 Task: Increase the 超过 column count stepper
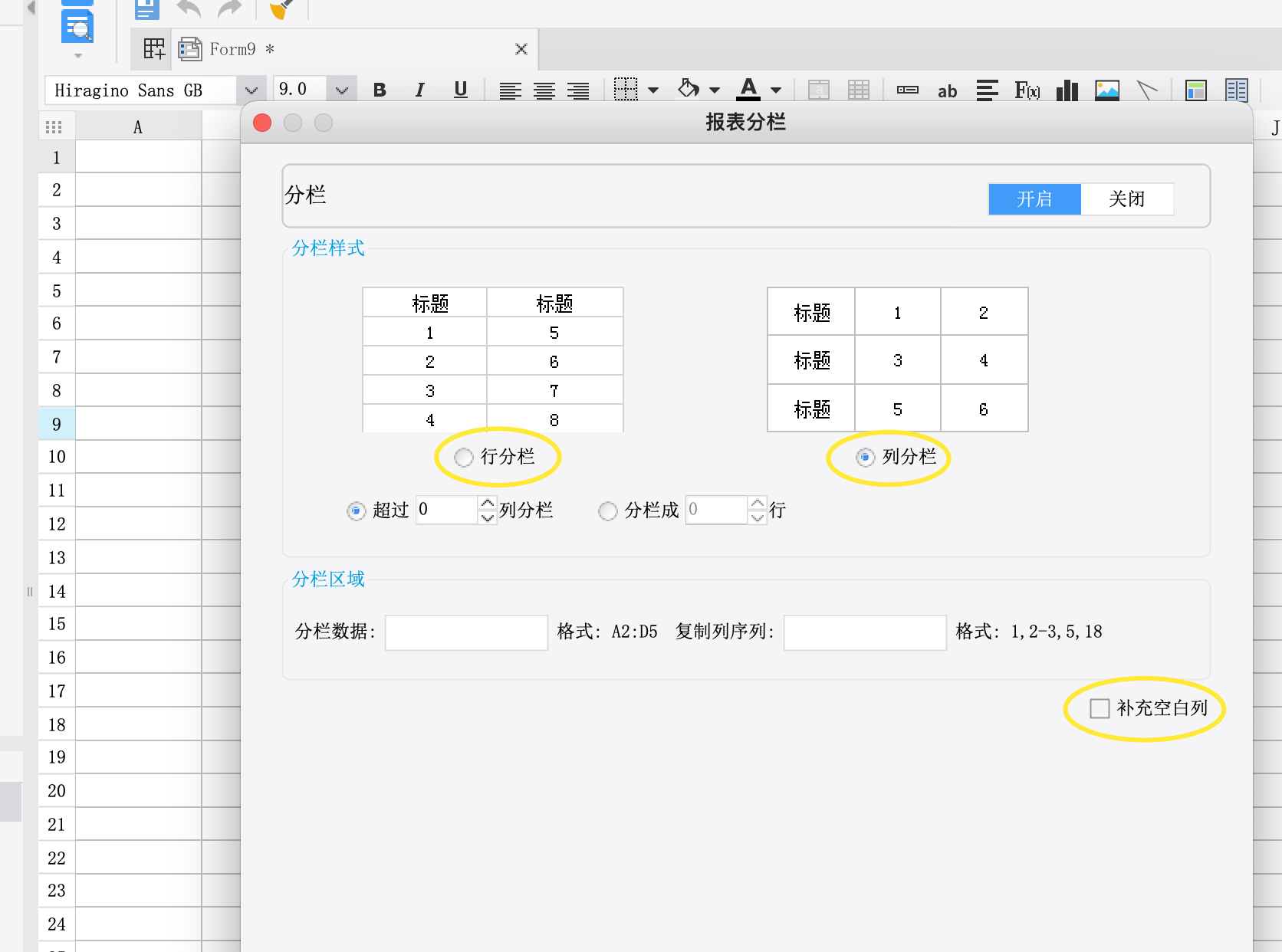point(488,503)
